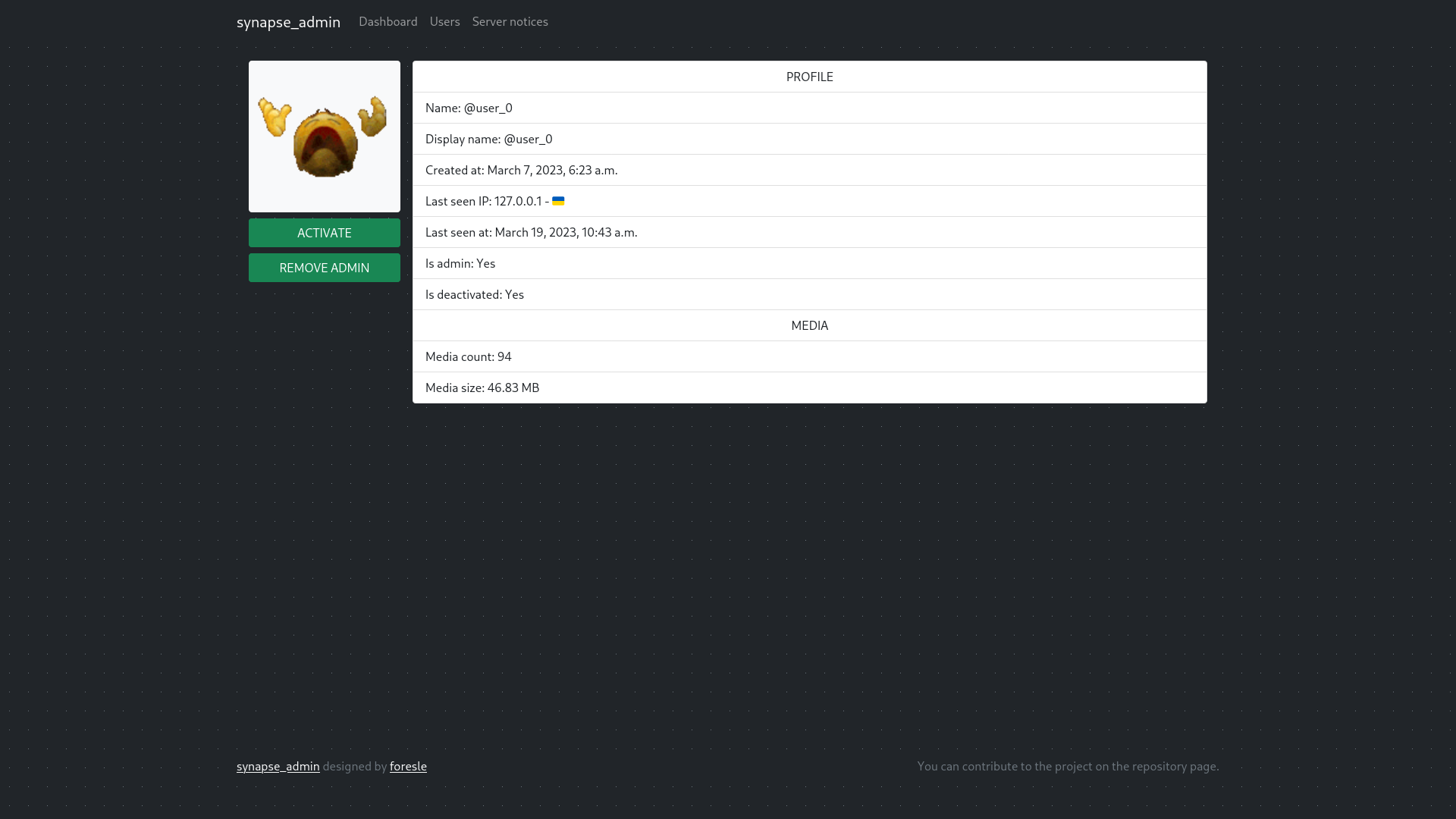Click the MEDIA section header
Image resolution: width=1456 pixels, height=819 pixels.
pos(809,325)
